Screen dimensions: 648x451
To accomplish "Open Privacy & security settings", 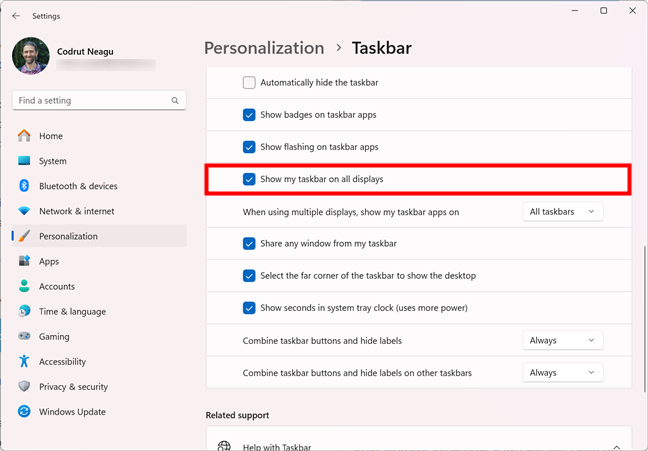I will pyautogui.click(x=99, y=387).
